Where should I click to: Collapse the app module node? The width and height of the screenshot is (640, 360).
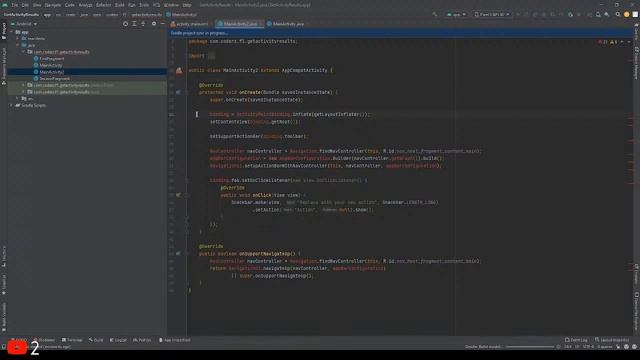[12, 32]
